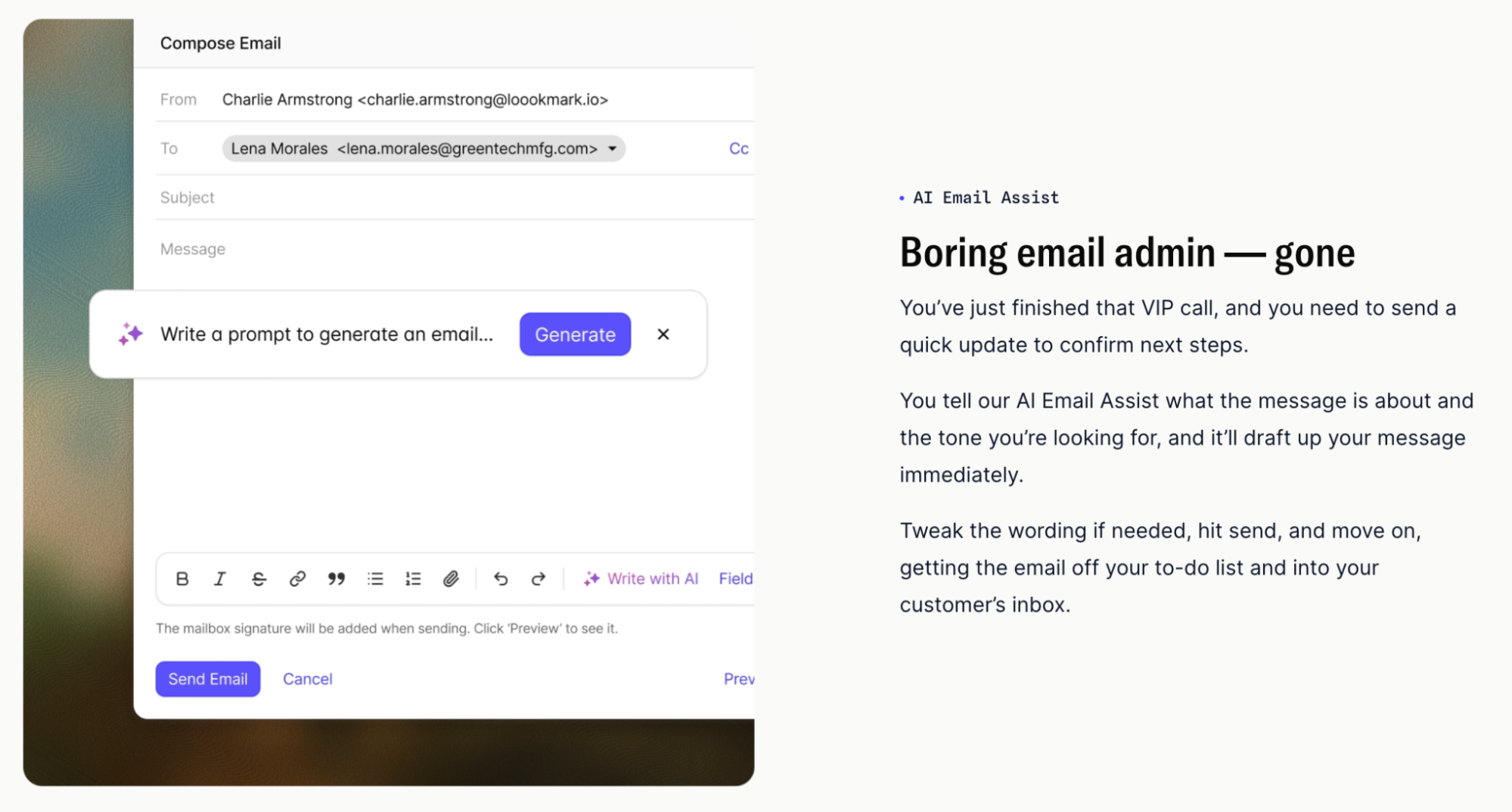Dismiss the AI prompt bar with the X
Screen dimensions: 1512x812
click(x=663, y=334)
